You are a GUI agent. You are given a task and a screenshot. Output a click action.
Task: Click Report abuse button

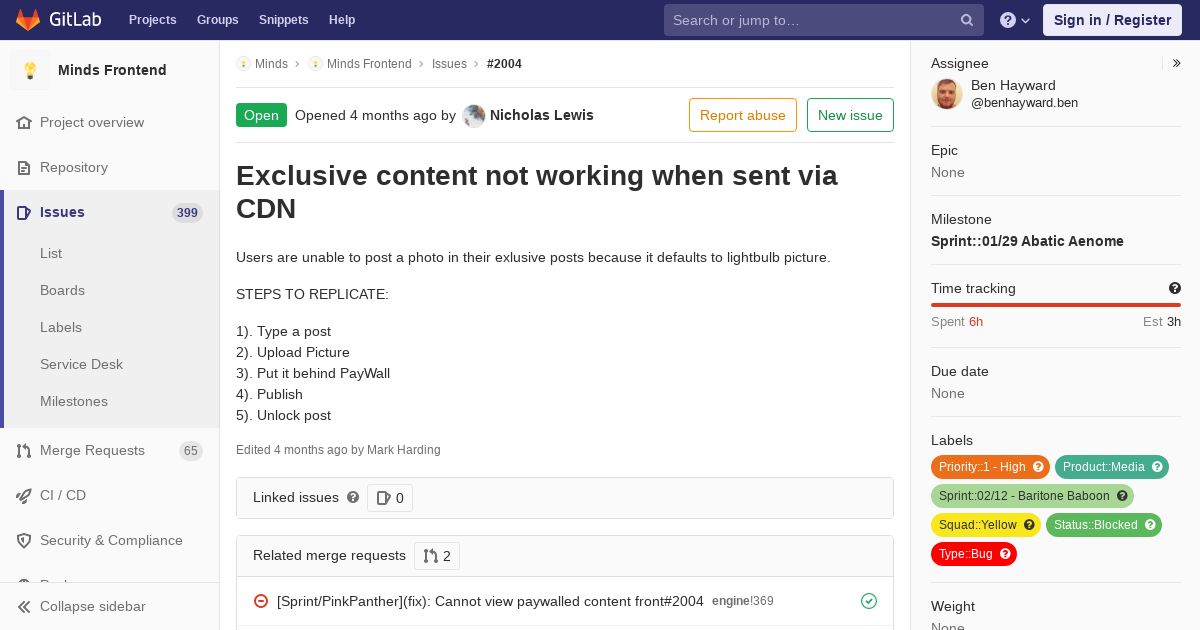pos(743,115)
